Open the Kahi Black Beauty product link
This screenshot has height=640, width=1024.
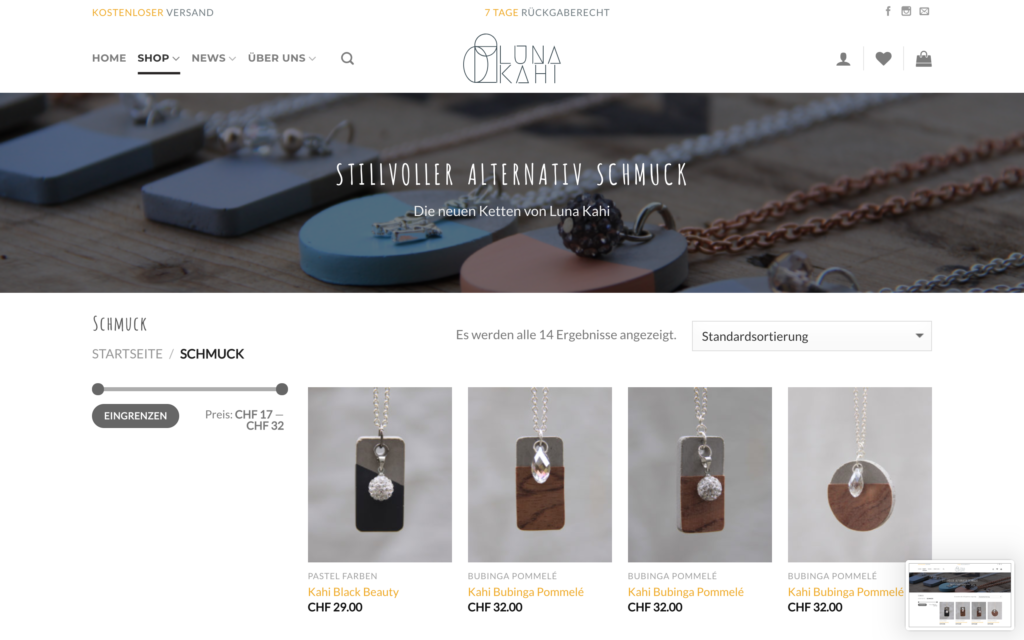pyautogui.click(x=353, y=592)
